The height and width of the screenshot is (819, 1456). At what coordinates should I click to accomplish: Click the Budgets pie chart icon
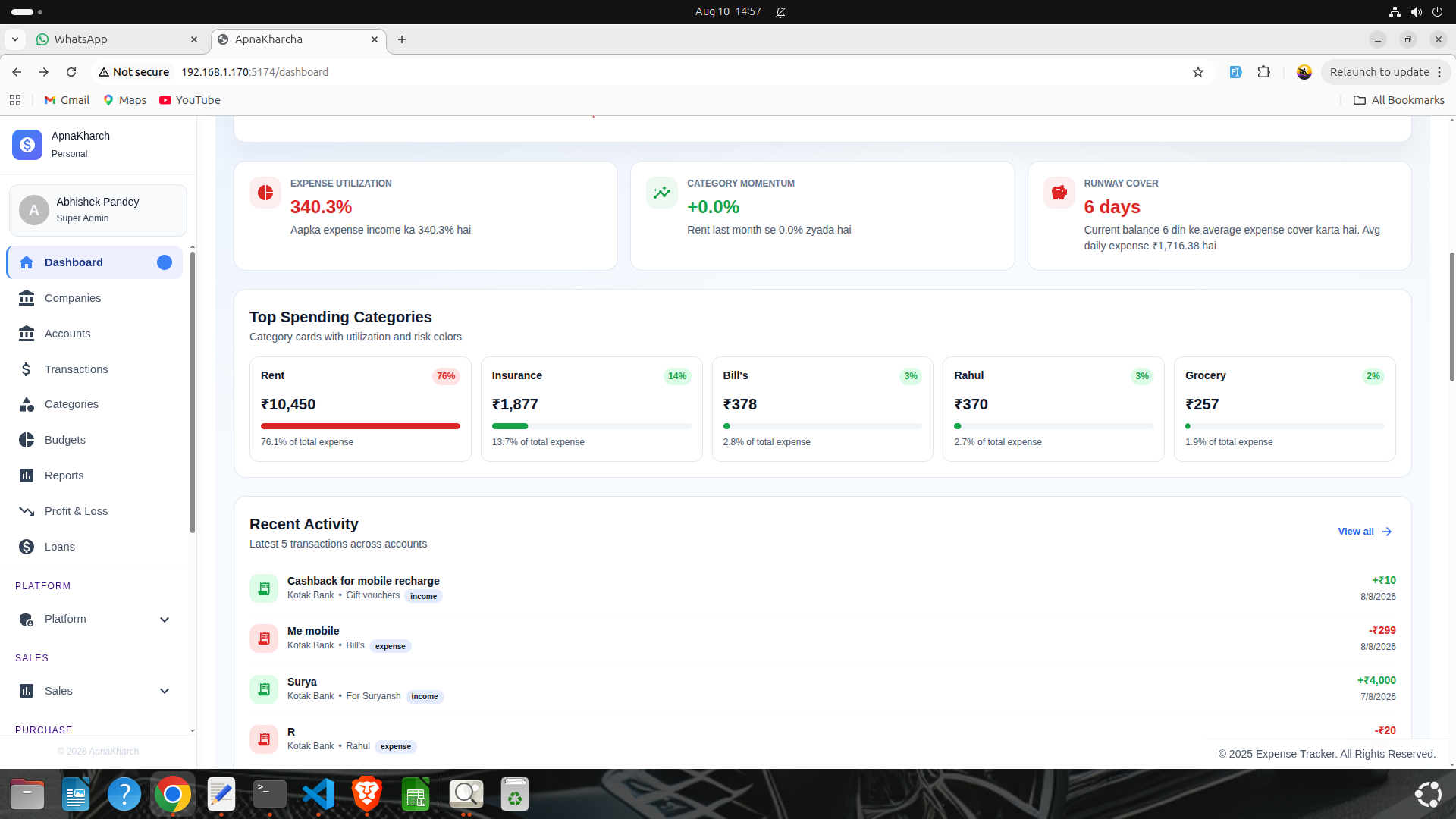27,440
